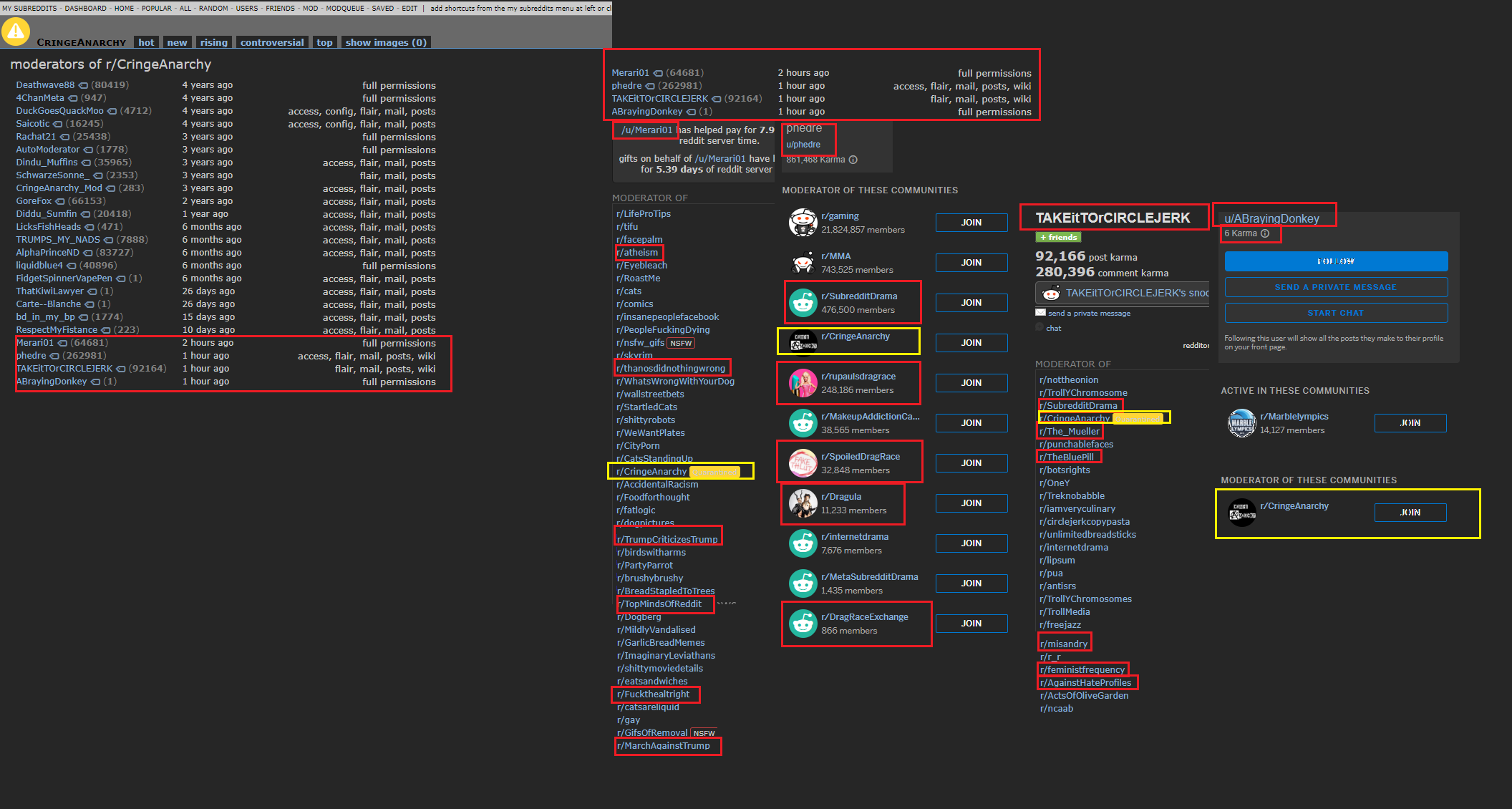The image size is (1512, 809).
Task: Click the 'moderators of r/CringeAnarchy' heading
Action: click(111, 64)
